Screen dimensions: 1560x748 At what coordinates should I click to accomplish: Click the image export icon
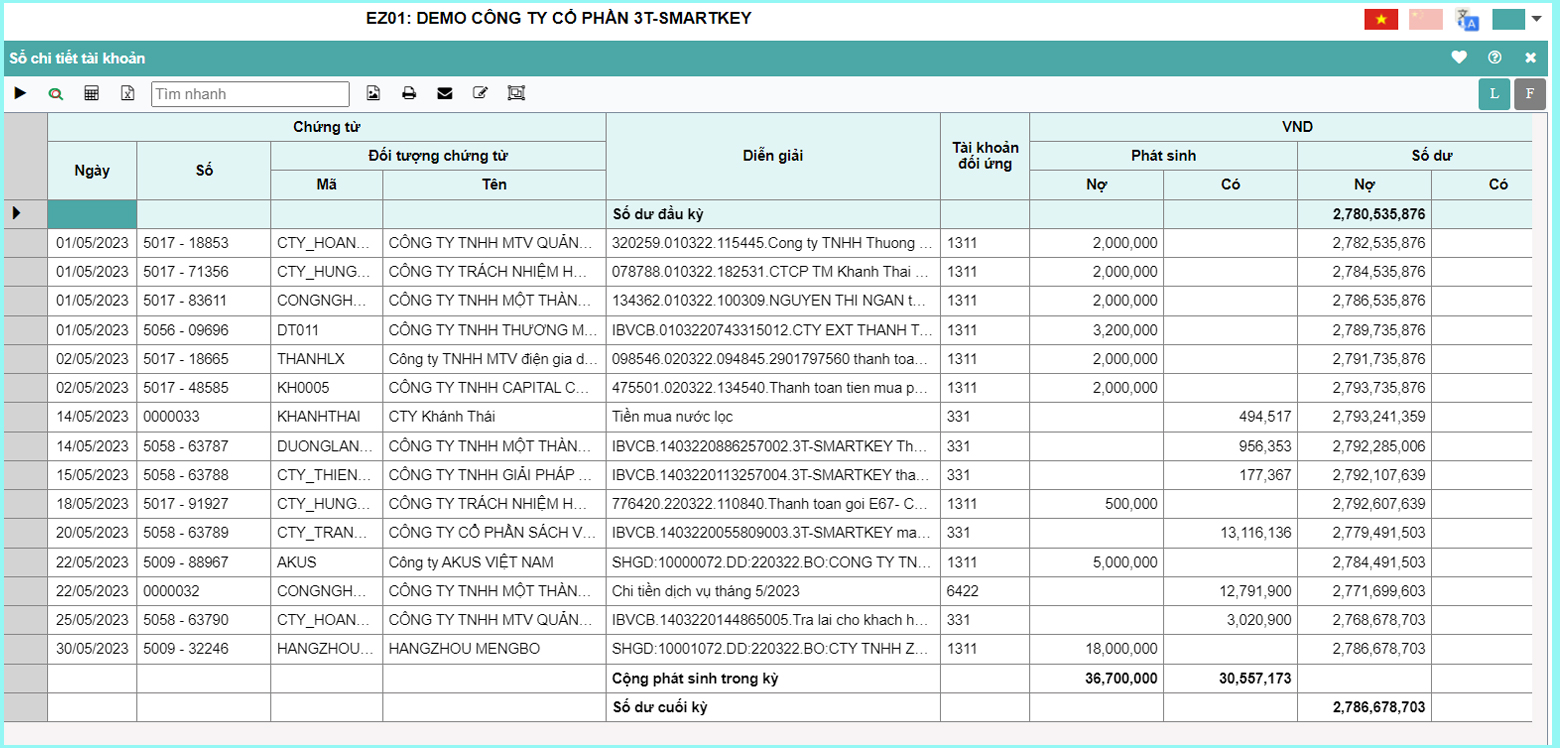click(x=373, y=93)
